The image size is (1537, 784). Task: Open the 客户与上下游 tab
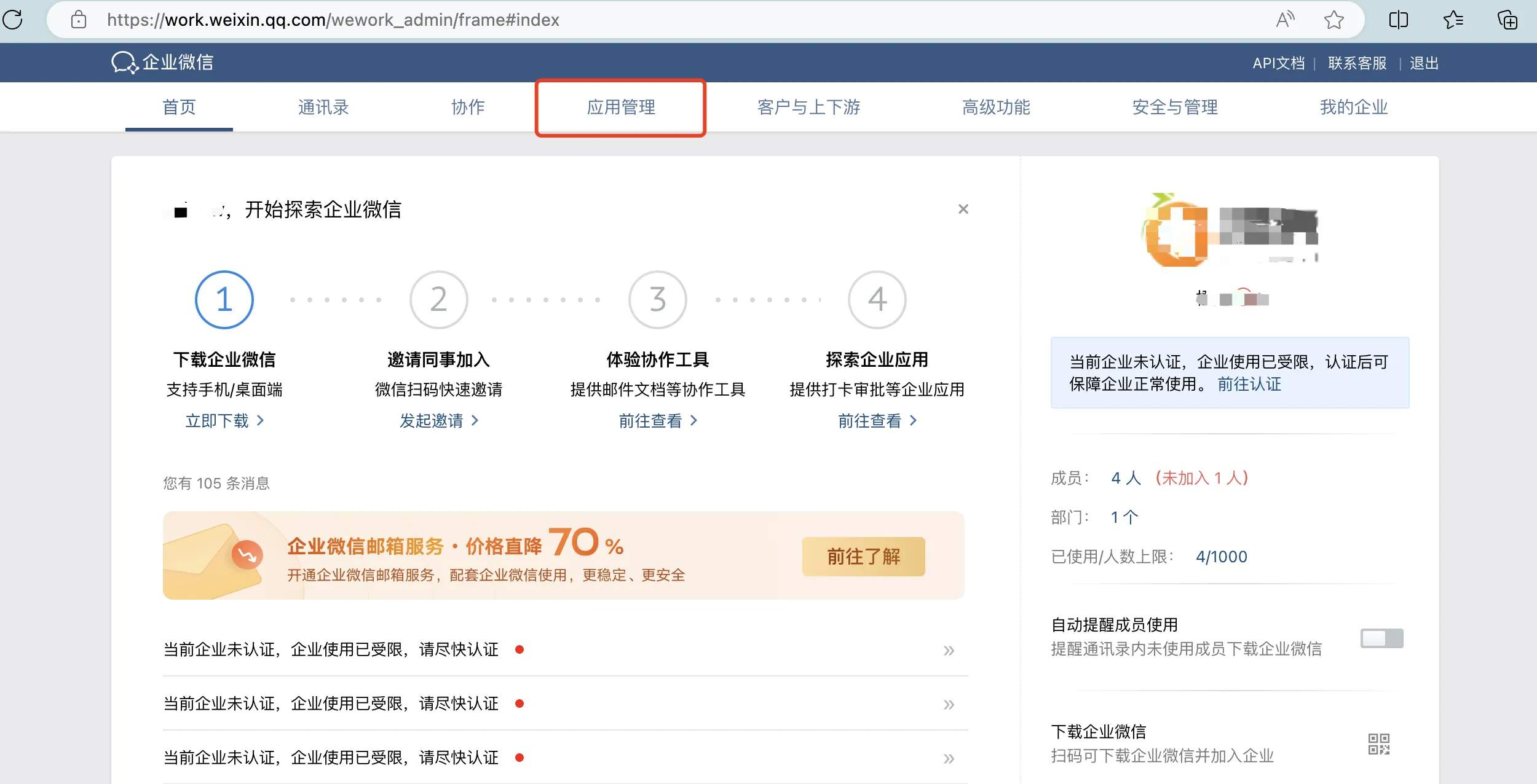[x=808, y=107]
